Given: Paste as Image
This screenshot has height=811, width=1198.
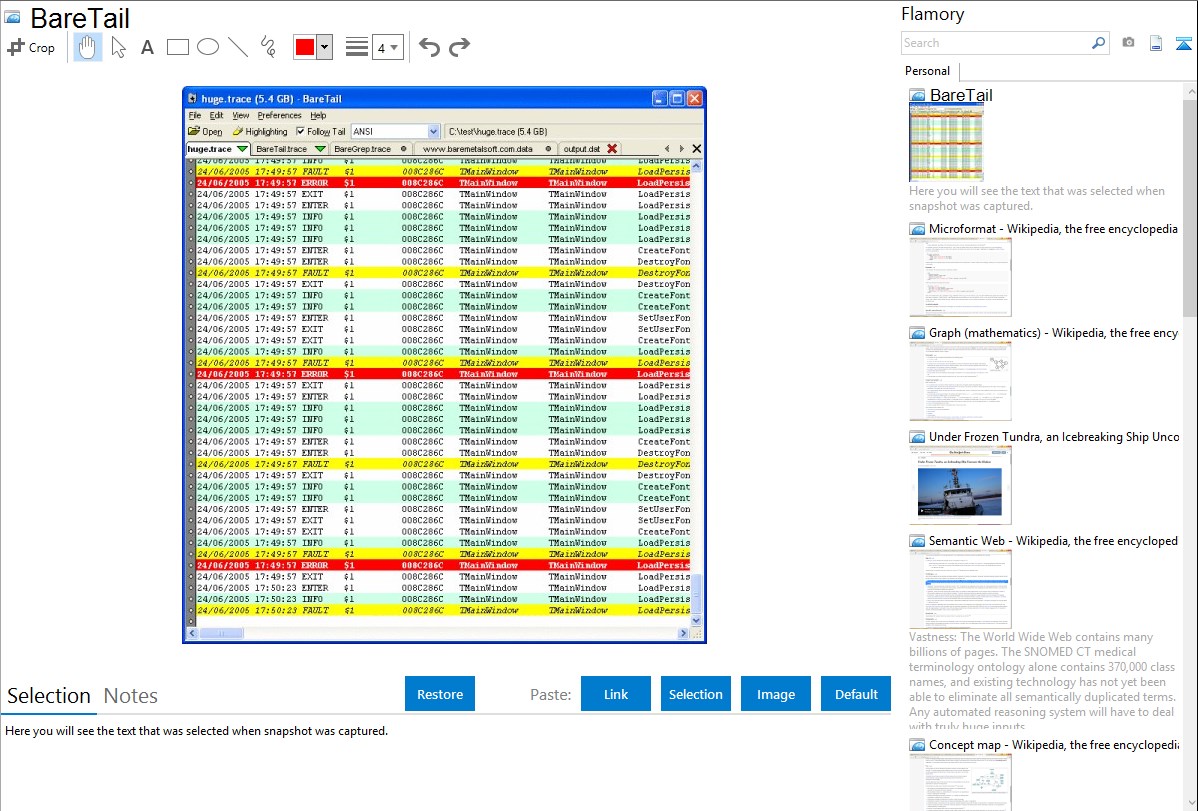Looking at the screenshot, I should point(775,694).
